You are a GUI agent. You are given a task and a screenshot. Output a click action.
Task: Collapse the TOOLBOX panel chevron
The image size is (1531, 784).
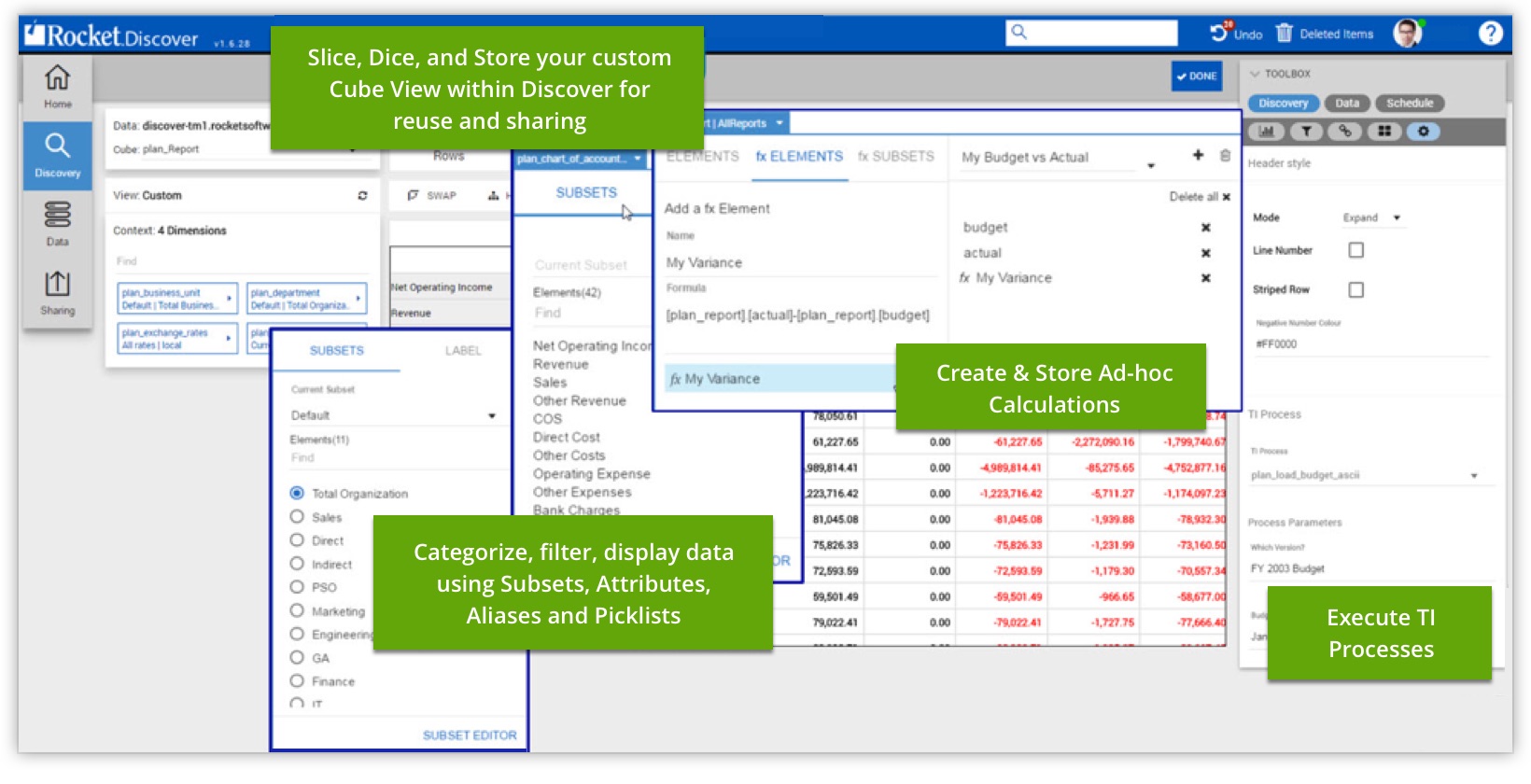pyautogui.click(x=1255, y=73)
